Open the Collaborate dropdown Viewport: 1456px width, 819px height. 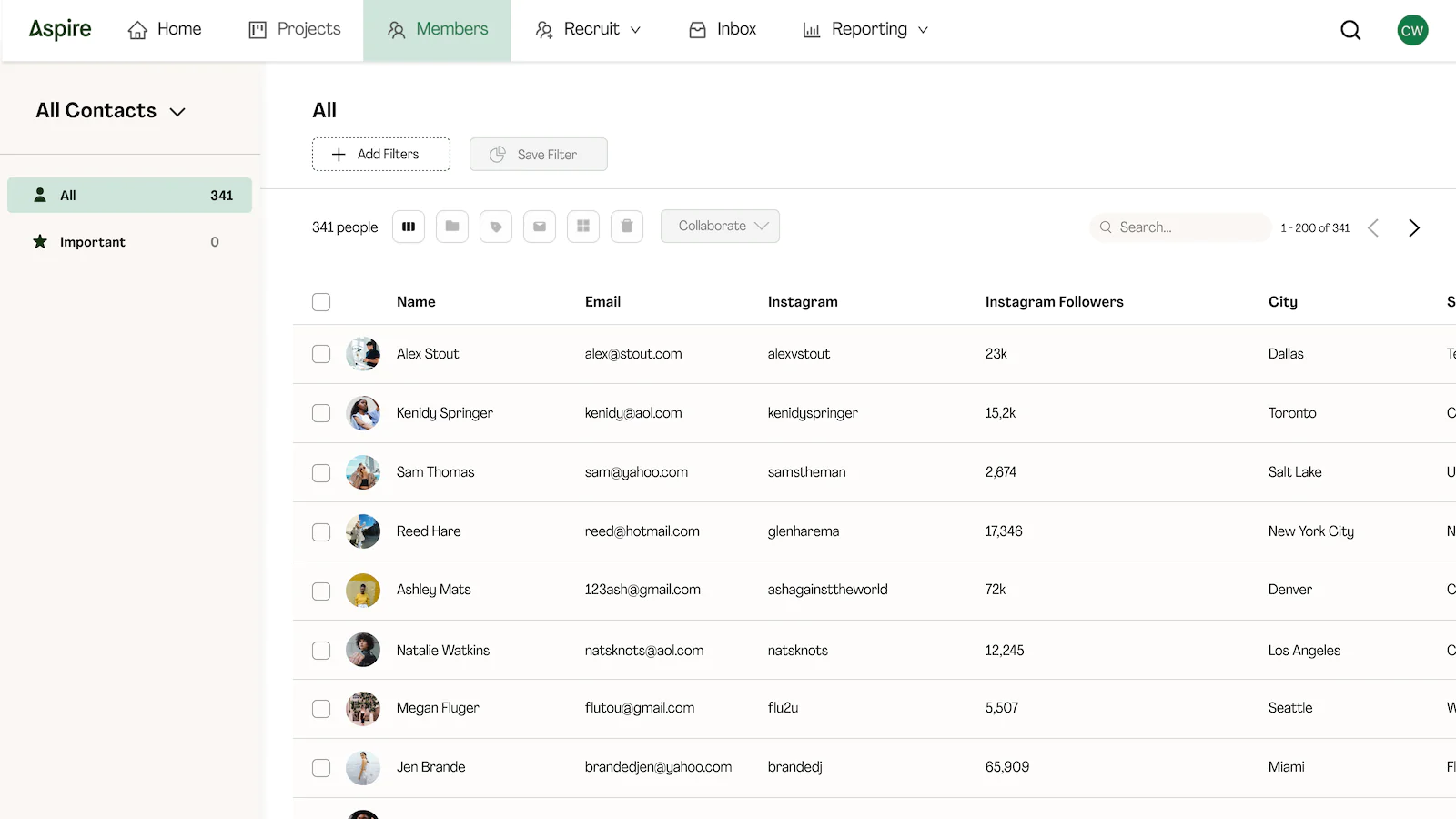click(720, 227)
